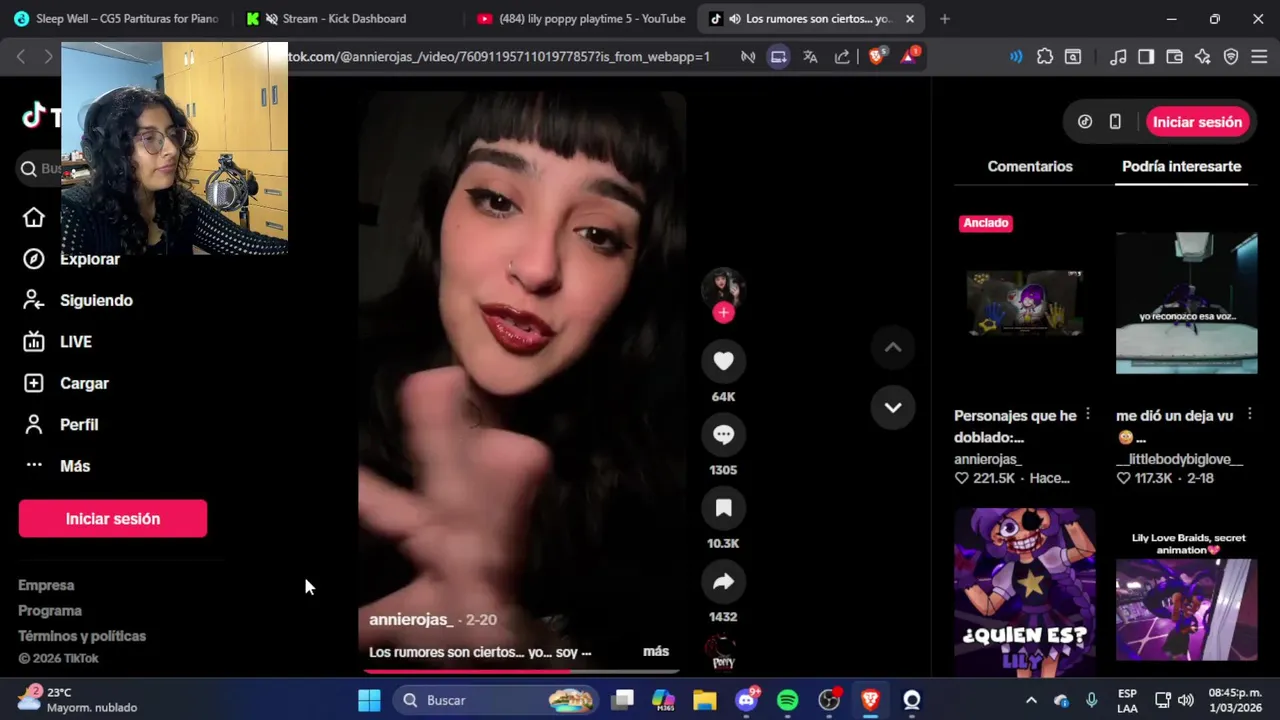Open the TikTok search box

(40, 169)
